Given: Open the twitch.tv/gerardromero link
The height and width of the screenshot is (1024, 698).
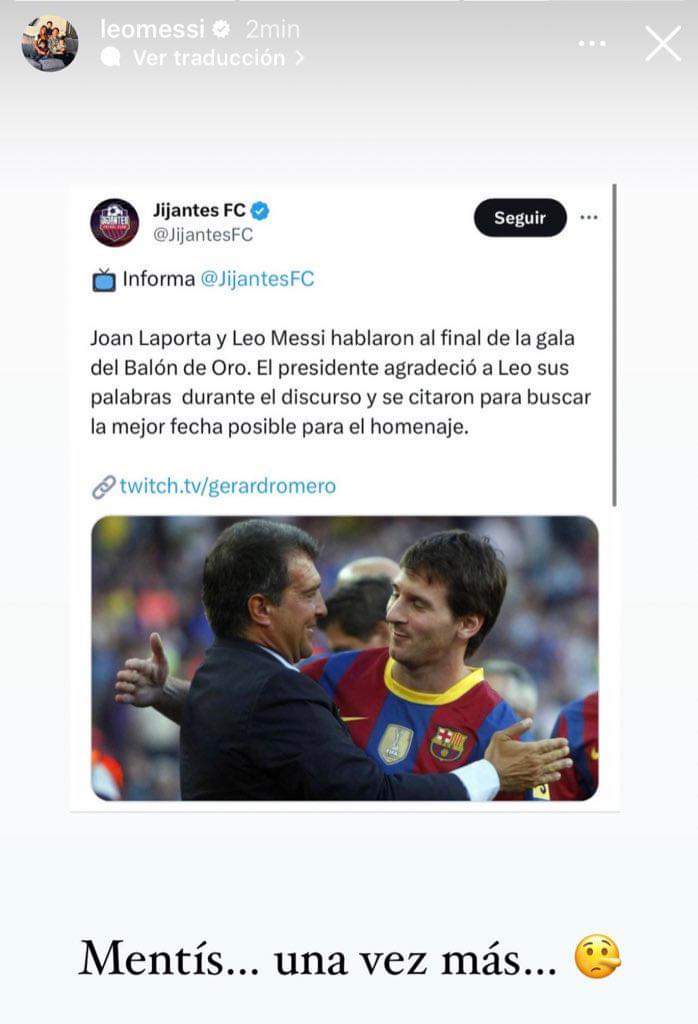Looking at the screenshot, I should click(x=227, y=486).
